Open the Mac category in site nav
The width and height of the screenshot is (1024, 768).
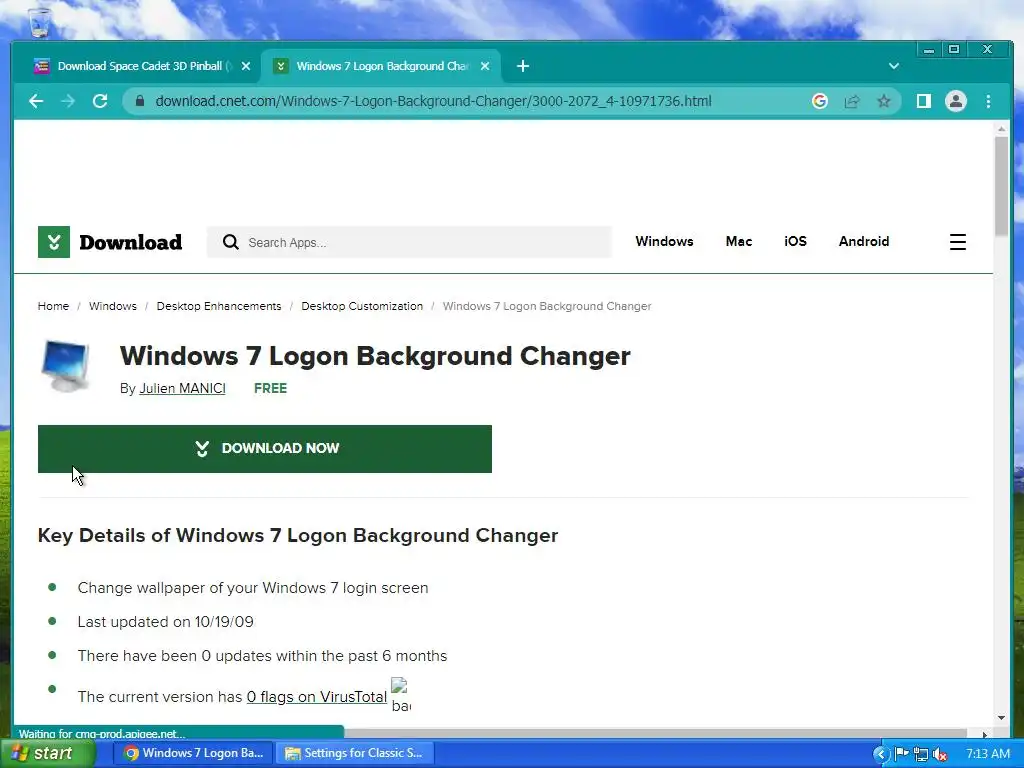(739, 242)
